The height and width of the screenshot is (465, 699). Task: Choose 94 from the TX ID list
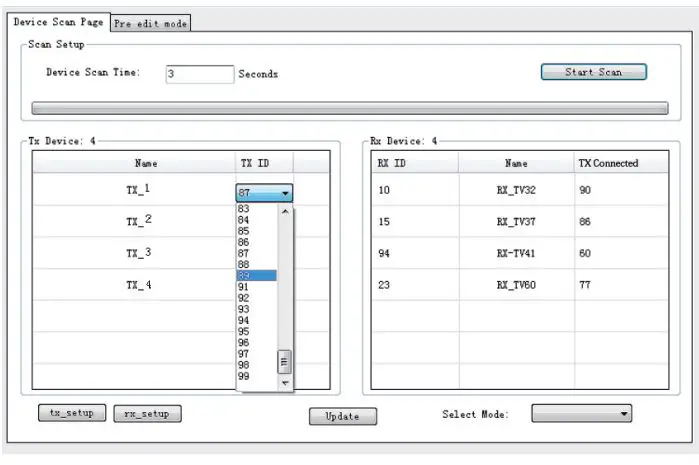[x=256, y=320]
